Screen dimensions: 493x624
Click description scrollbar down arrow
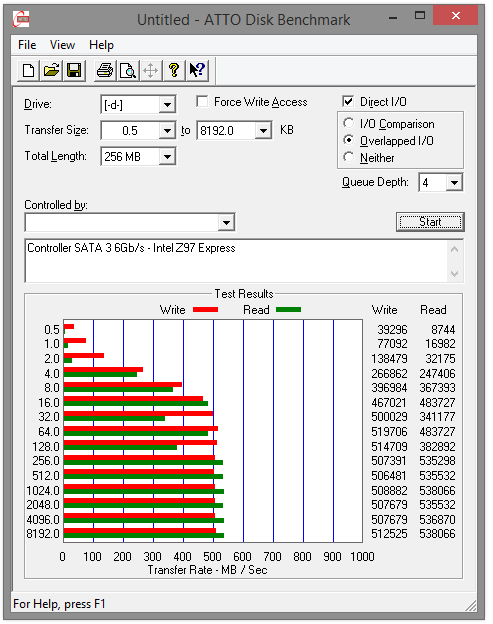(x=455, y=273)
